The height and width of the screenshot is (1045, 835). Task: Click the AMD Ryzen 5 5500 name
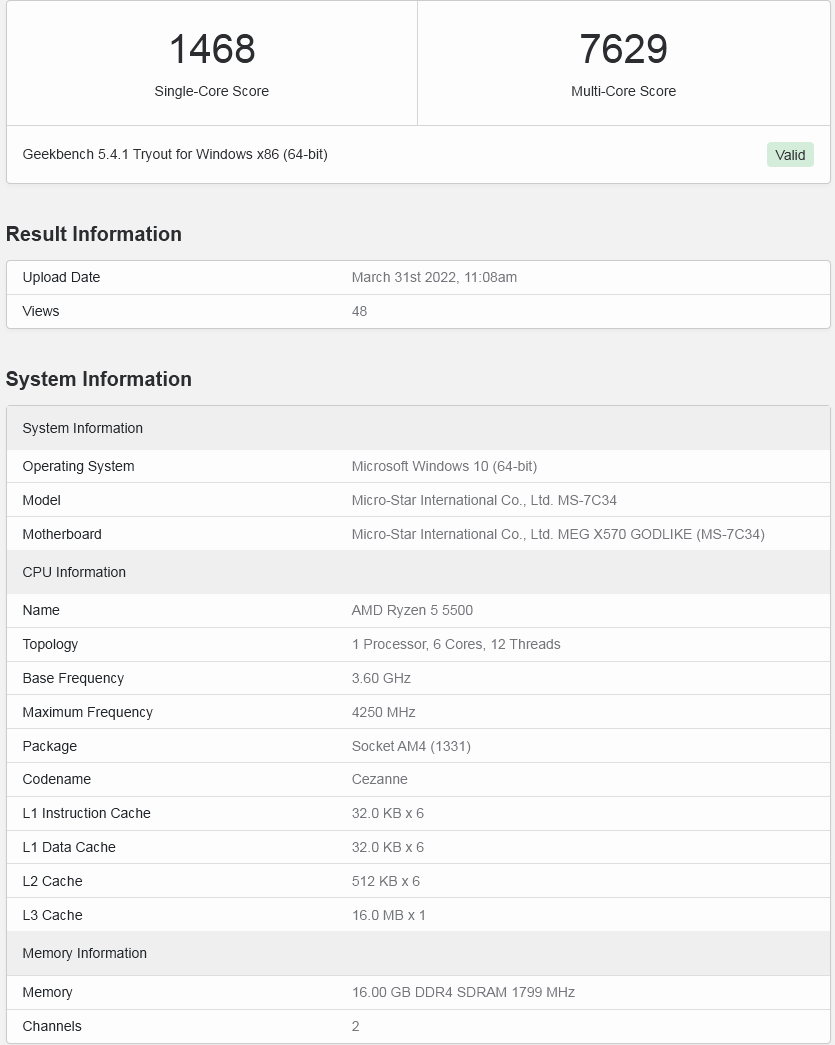click(x=412, y=610)
